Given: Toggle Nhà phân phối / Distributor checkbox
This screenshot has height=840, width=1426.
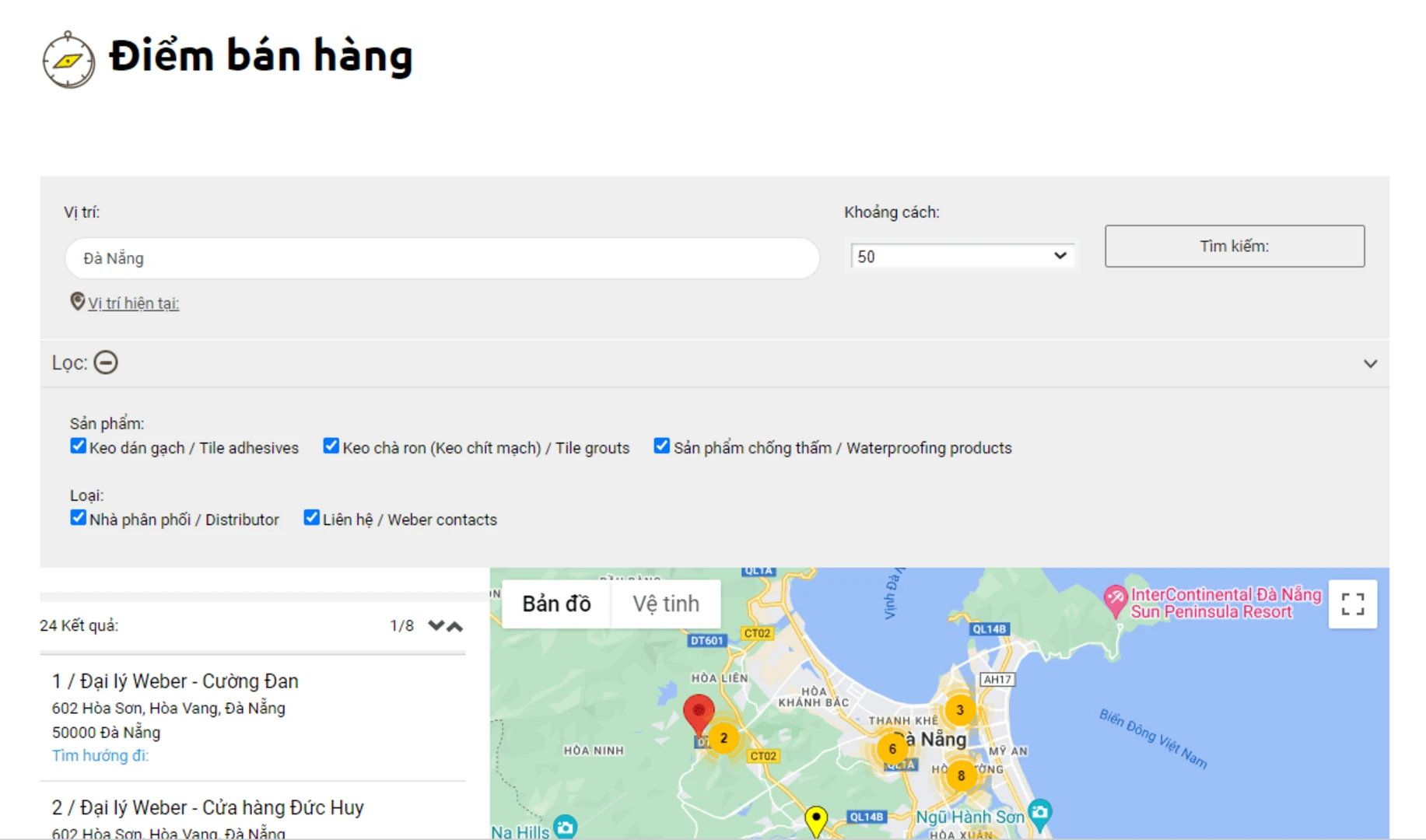Looking at the screenshot, I should click(x=78, y=518).
